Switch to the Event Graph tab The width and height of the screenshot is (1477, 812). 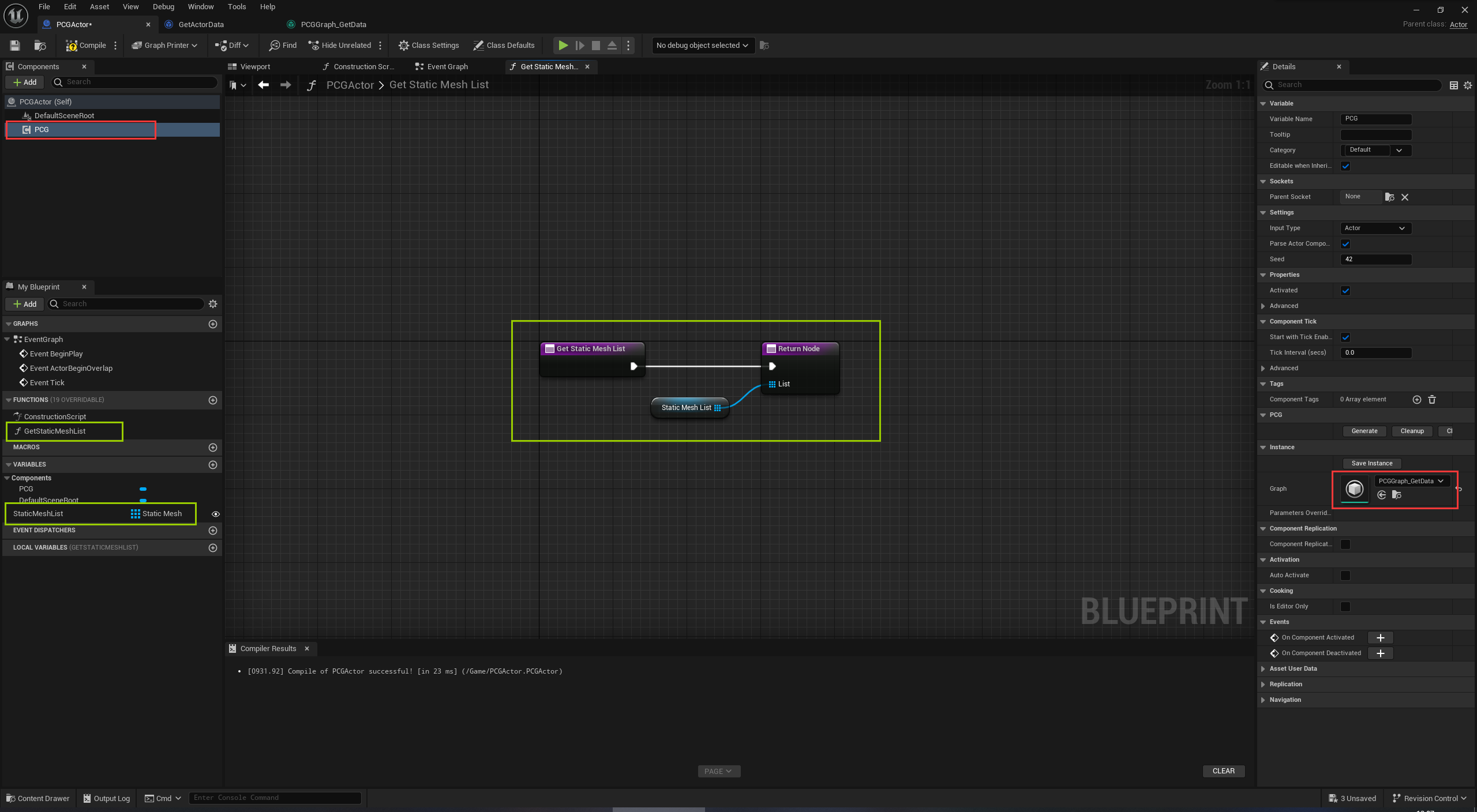point(447,66)
